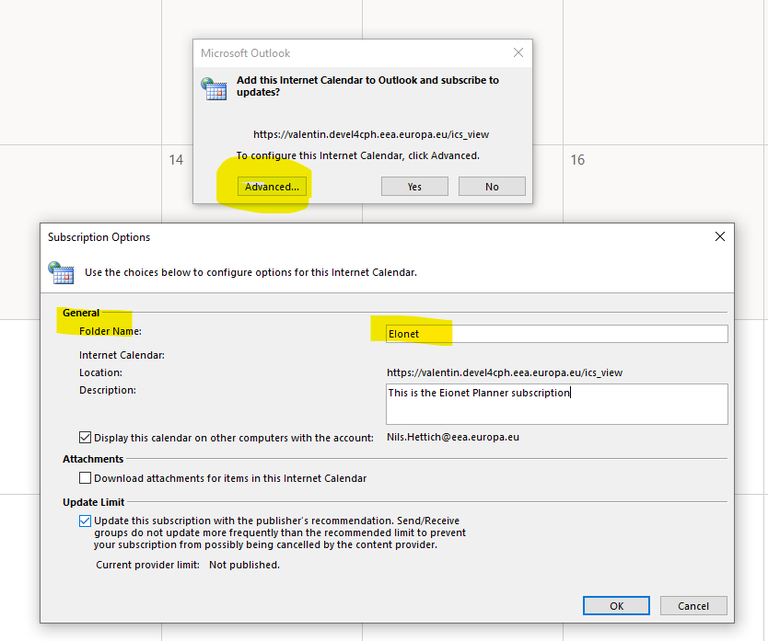Select day 14 in the background calendar
Screen dimensions: 768x641
[x=176, y=160]
